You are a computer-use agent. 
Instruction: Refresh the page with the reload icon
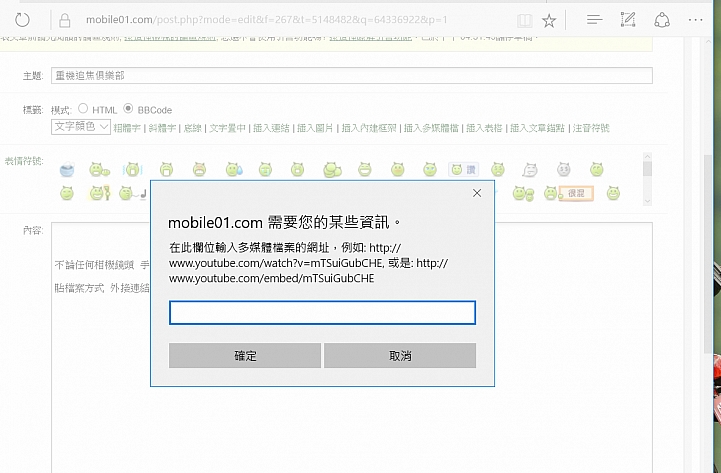point(22,20)
